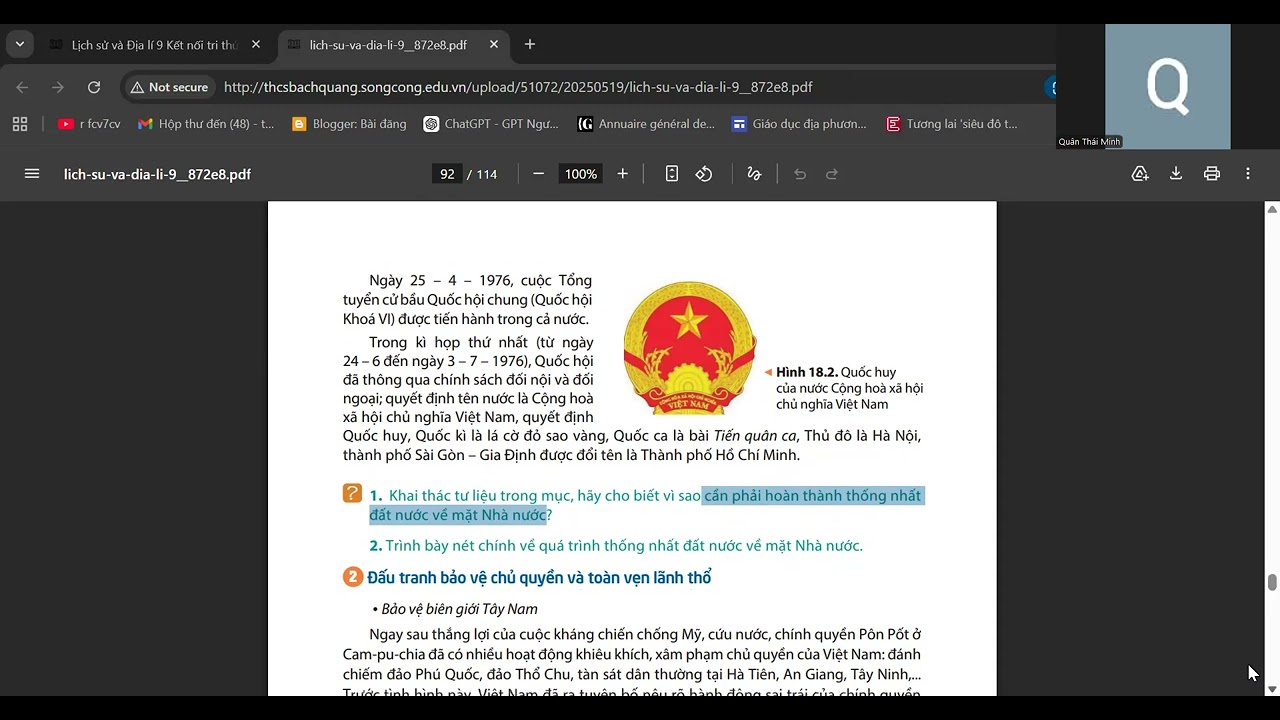Click the redo annotation button
Image resolution: width=1280 pixels, height=720 pixels.
(832, 174)
